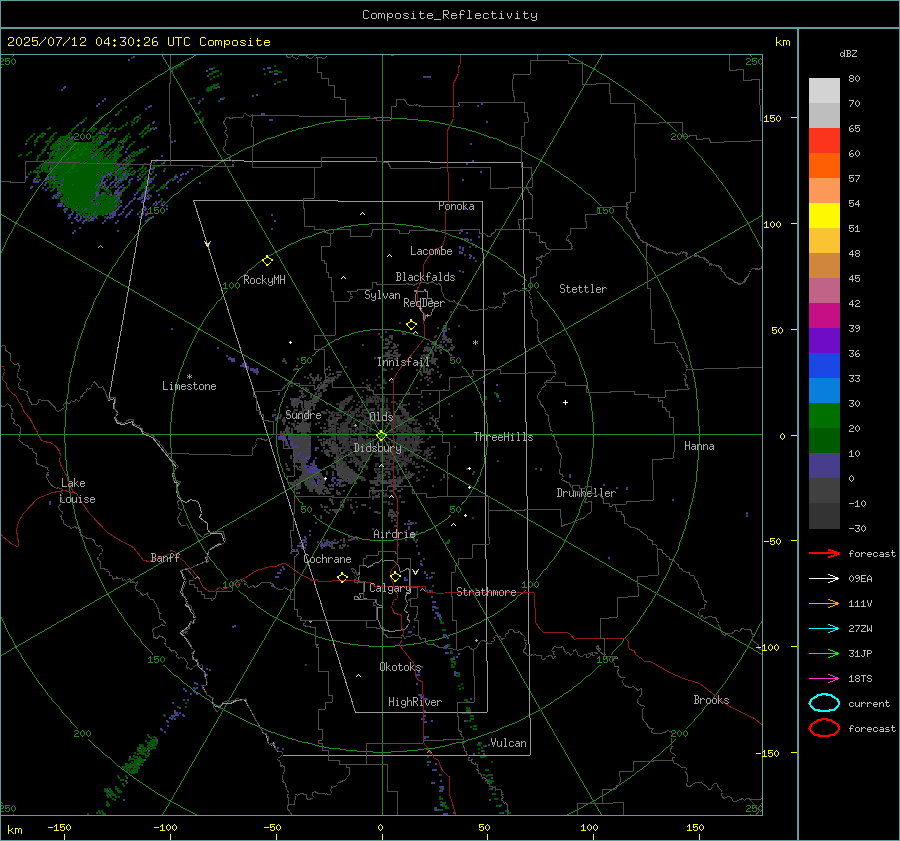Viewport: 900px width, 841px height.
Task: Click the Blackfalds label
Action: 425,277
